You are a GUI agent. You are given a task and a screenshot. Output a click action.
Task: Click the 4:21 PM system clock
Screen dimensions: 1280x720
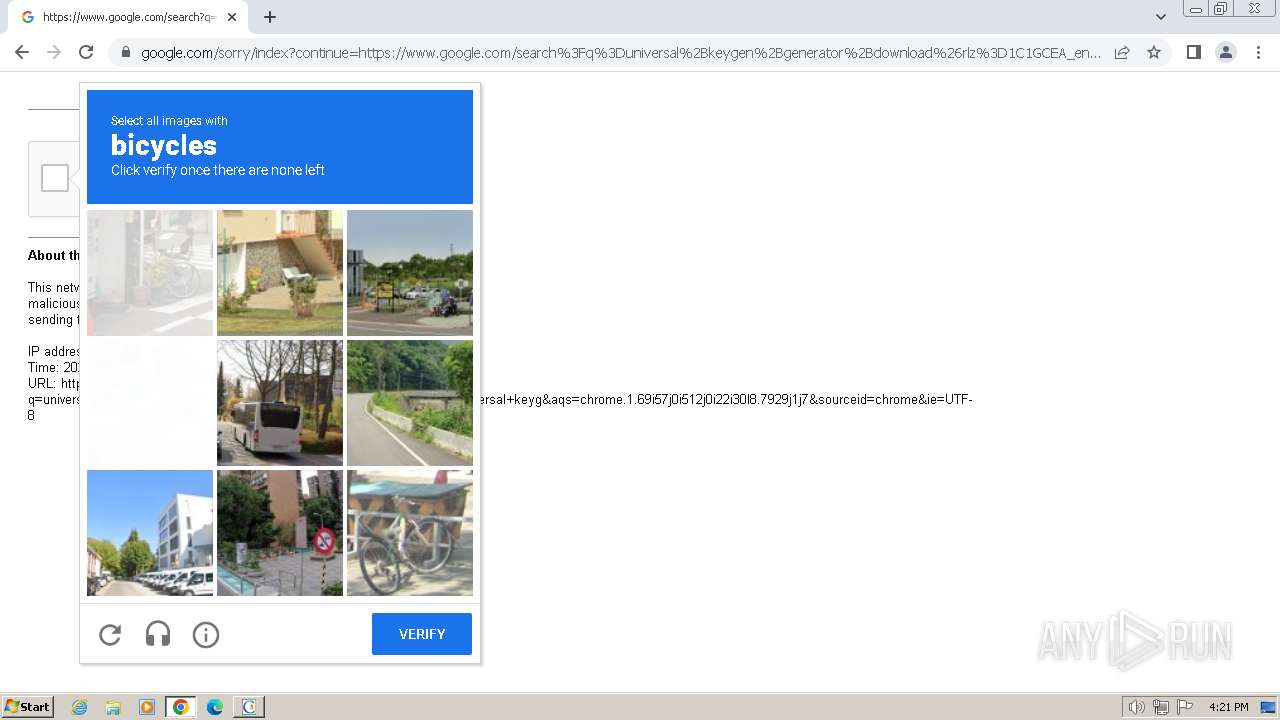1229,707
